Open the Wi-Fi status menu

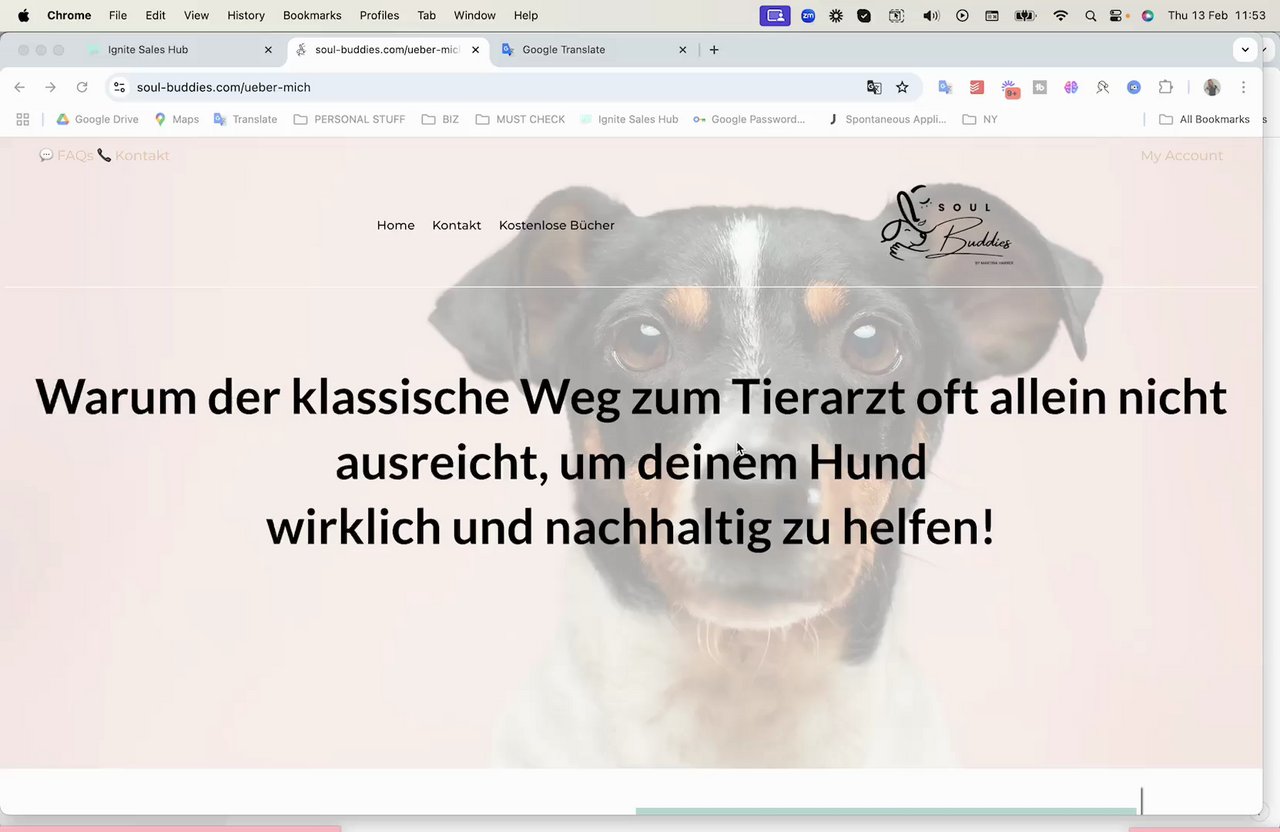point(1061,15)
